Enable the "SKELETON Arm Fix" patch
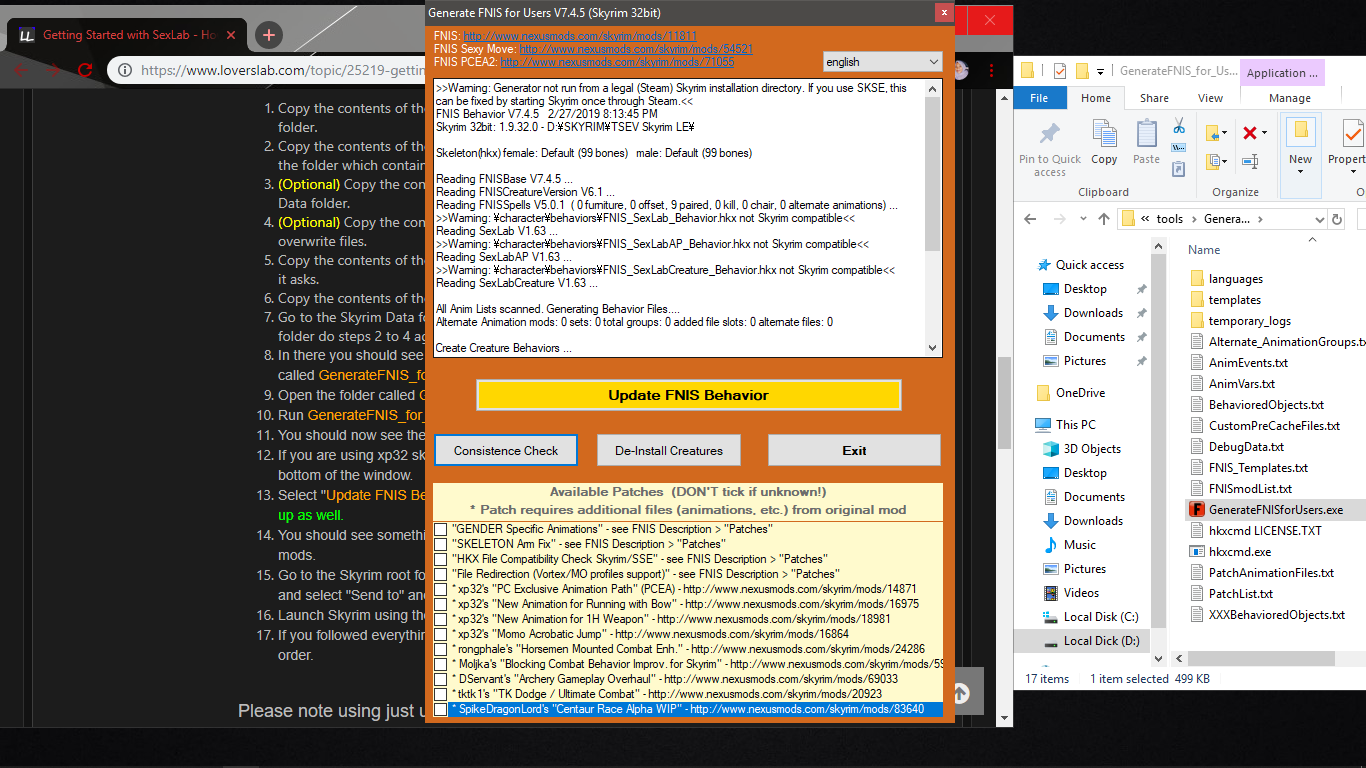 [x=440, y=544]
